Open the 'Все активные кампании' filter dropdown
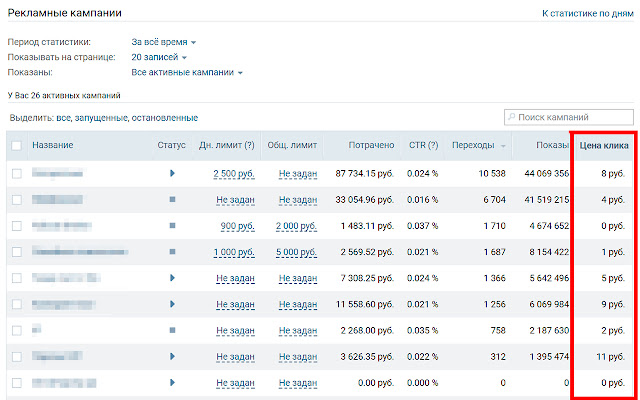This screenshot has height=400, width=640. [187, 73]
